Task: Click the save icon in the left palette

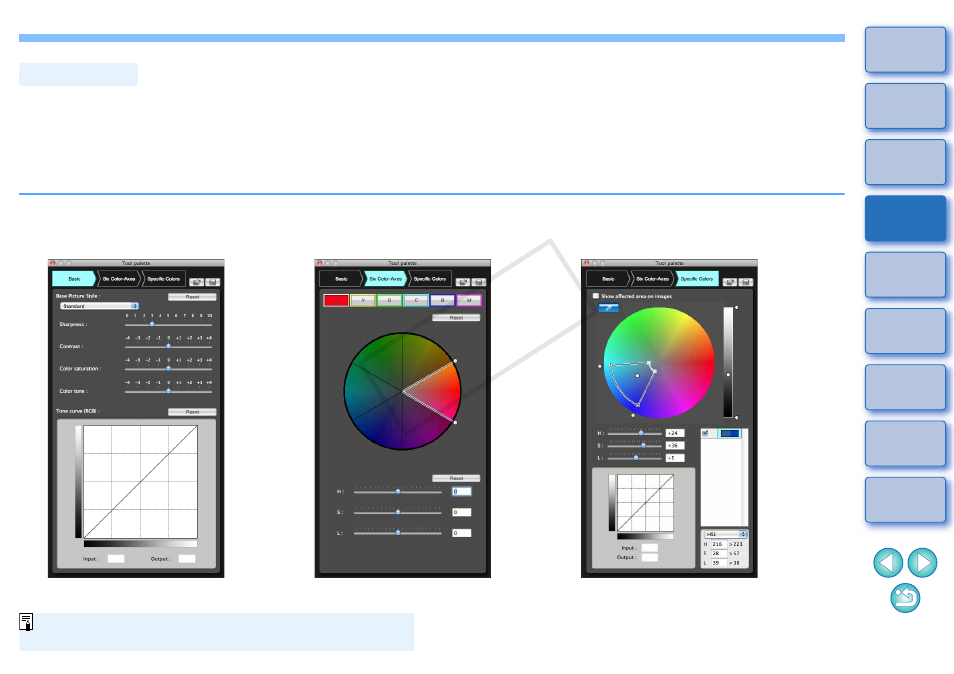Action: click(x=212, y=282)
